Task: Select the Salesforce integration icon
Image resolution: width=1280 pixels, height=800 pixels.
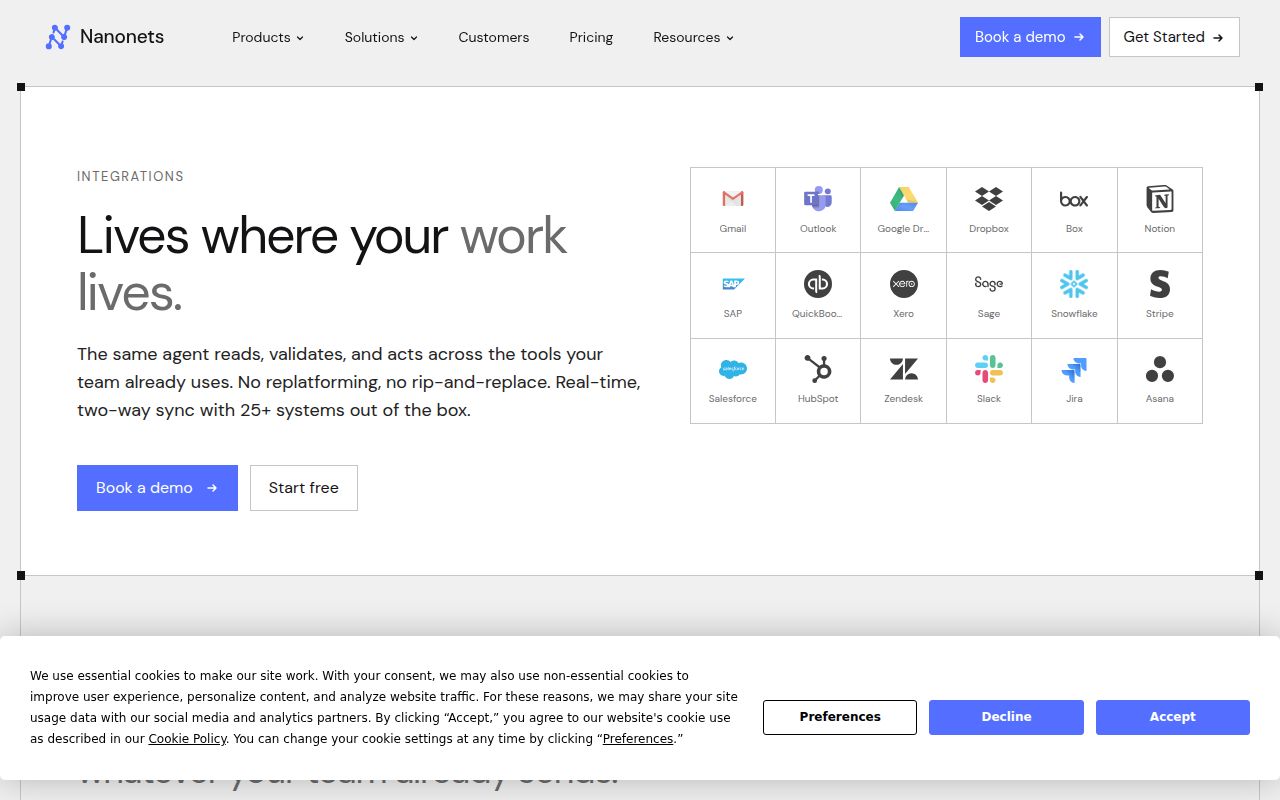Action: (733, 369)
